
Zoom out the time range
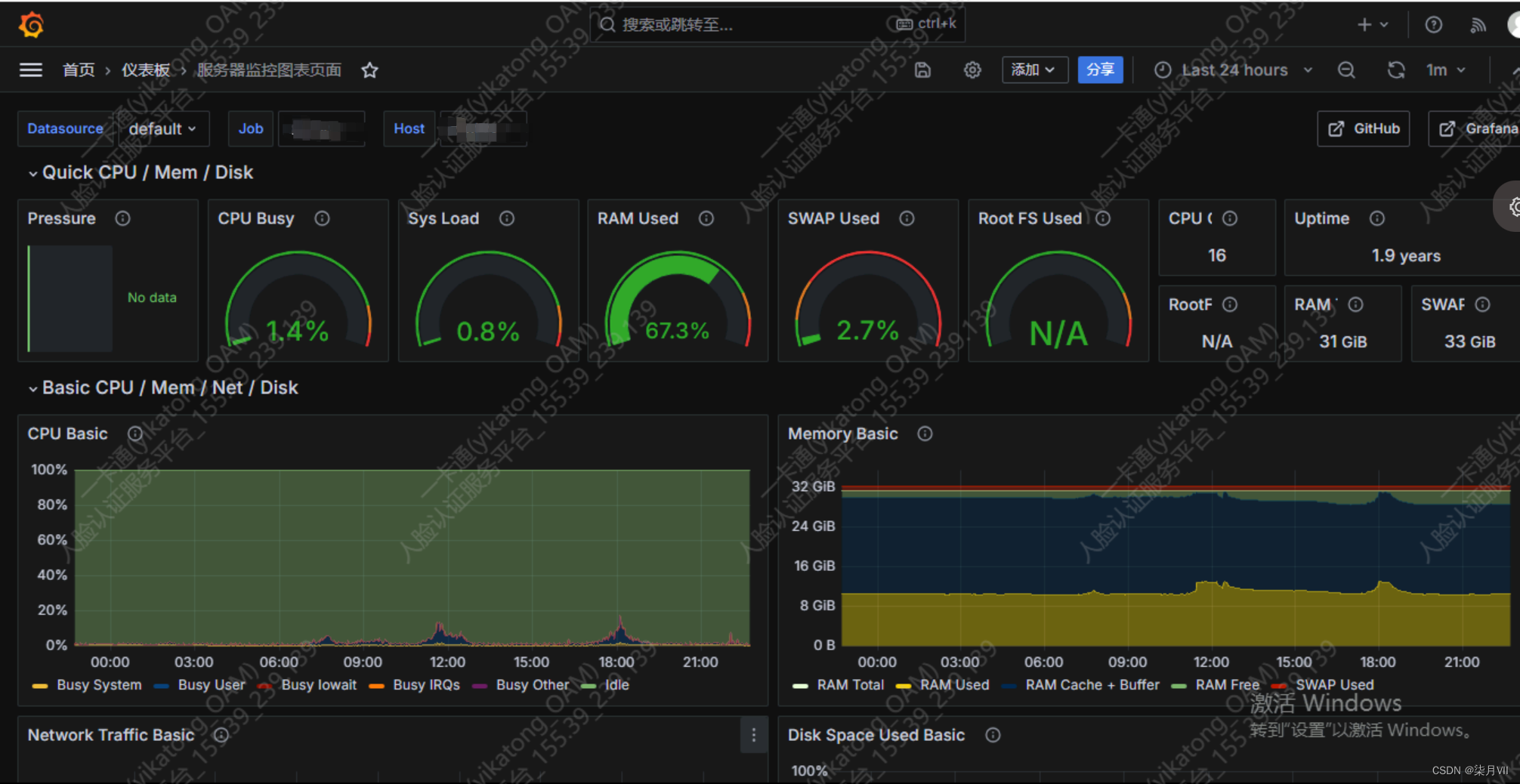[x=1346, y=69]
